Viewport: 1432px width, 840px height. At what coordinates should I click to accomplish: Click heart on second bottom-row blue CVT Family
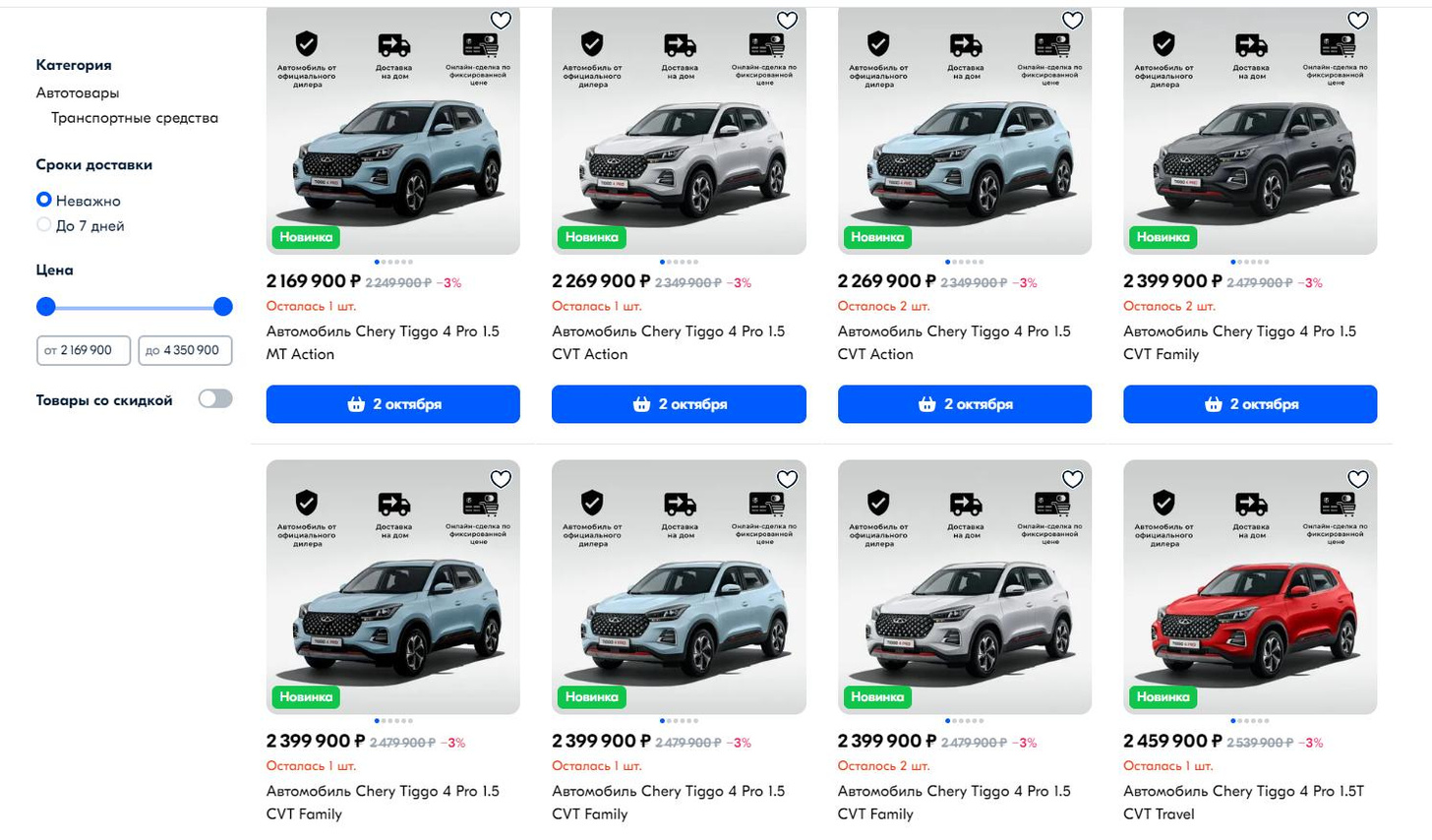coord(787,479)
